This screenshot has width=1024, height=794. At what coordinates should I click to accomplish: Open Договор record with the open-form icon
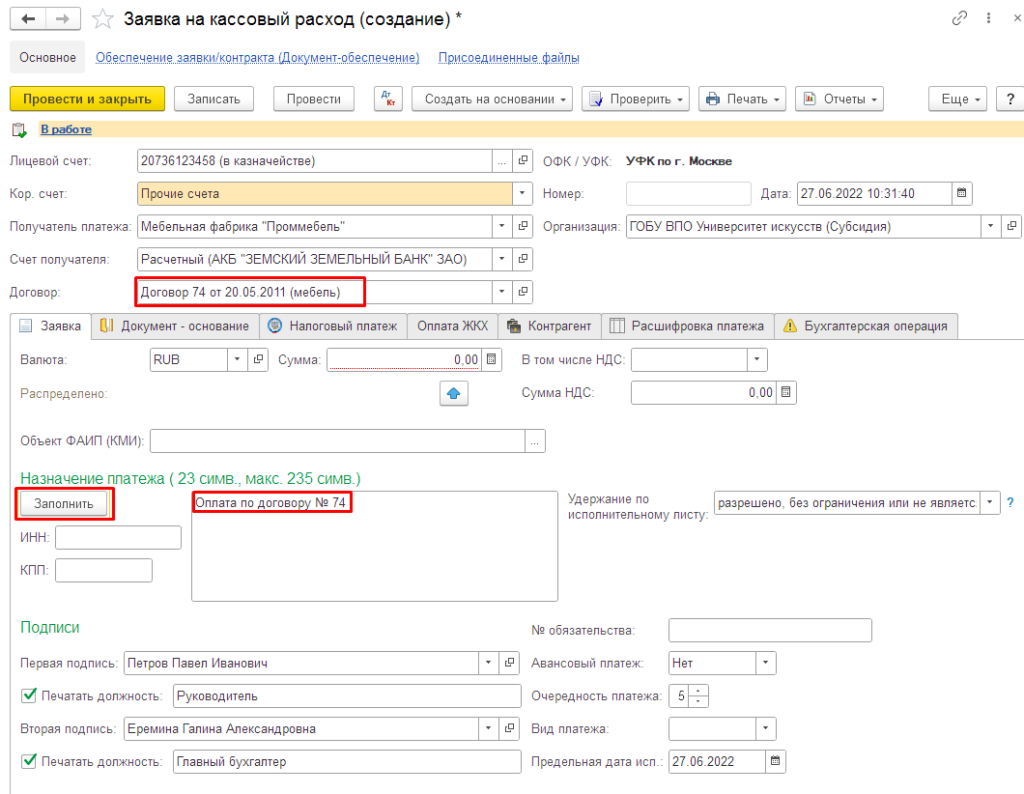522,292
